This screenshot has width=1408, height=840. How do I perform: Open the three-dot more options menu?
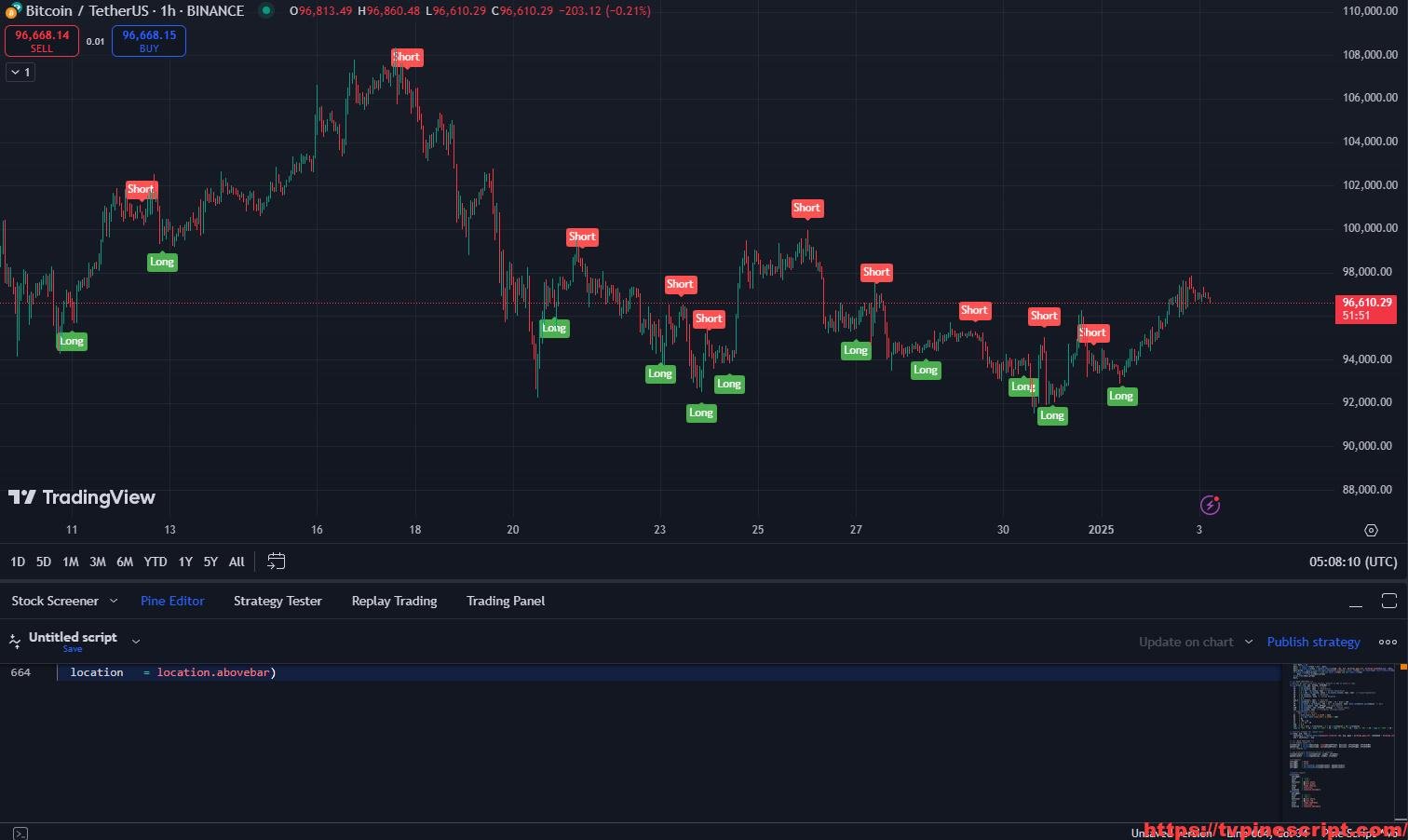click(x=1388, y=642)
